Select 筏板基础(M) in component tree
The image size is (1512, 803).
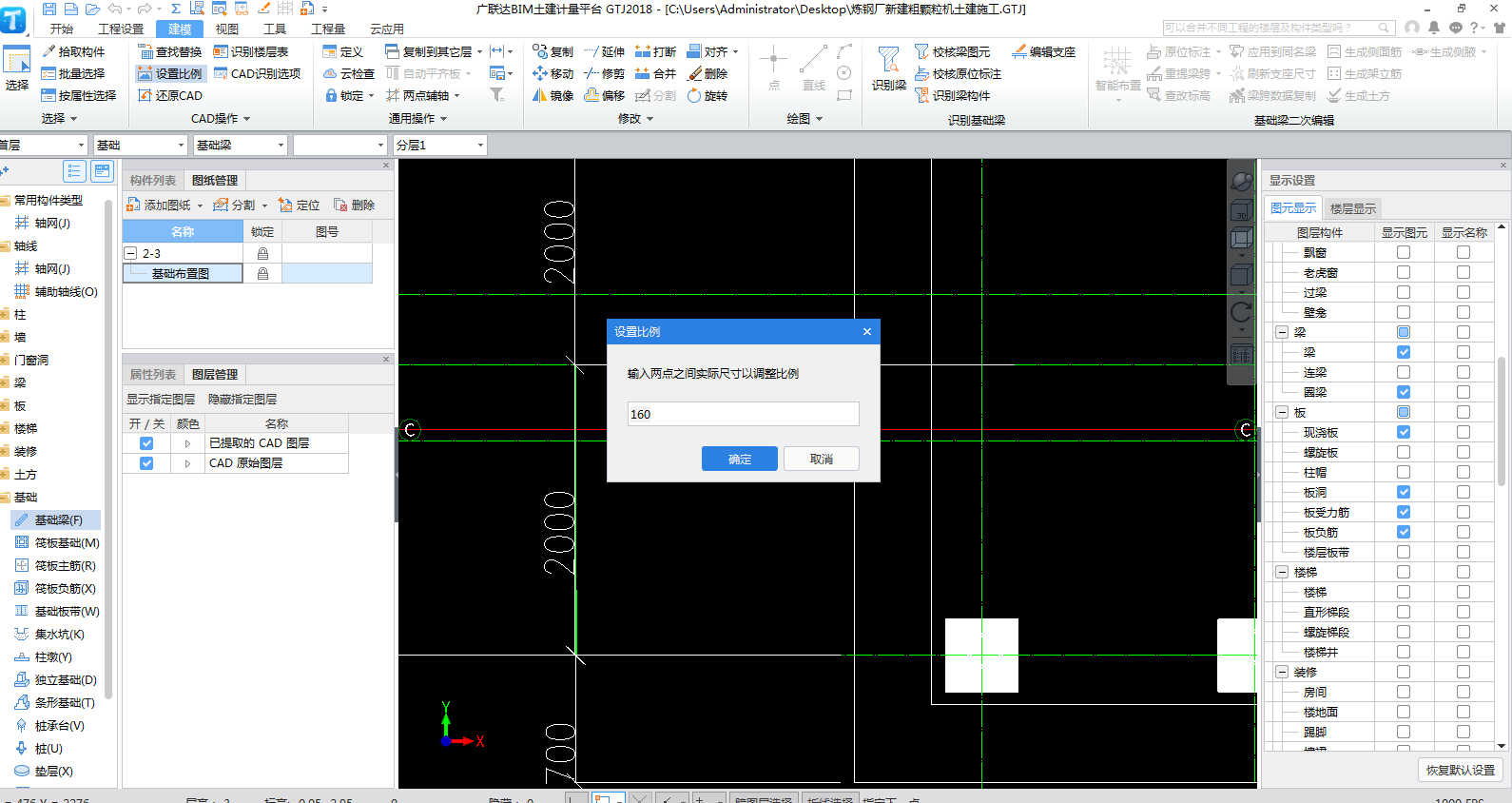[57, 542]
